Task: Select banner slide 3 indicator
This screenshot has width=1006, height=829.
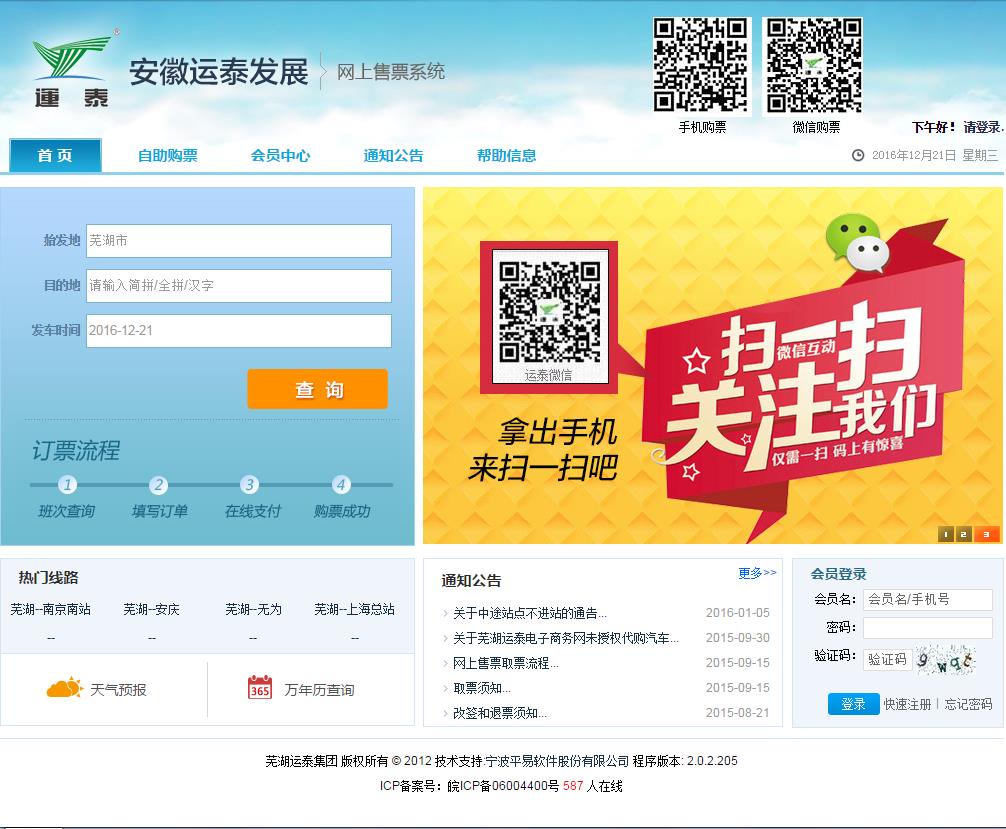Action: 987,534
